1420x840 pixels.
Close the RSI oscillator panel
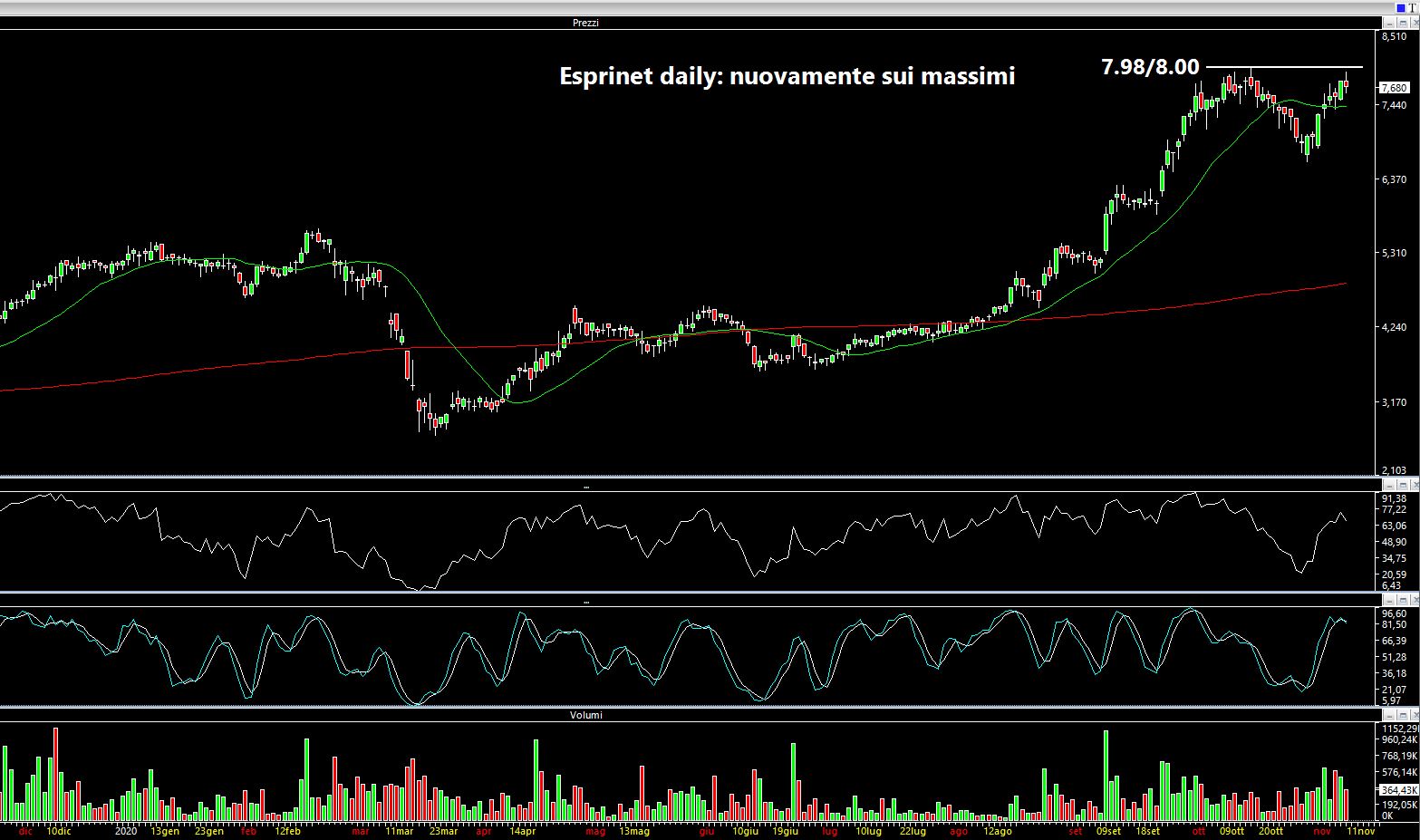point(1415,487)
